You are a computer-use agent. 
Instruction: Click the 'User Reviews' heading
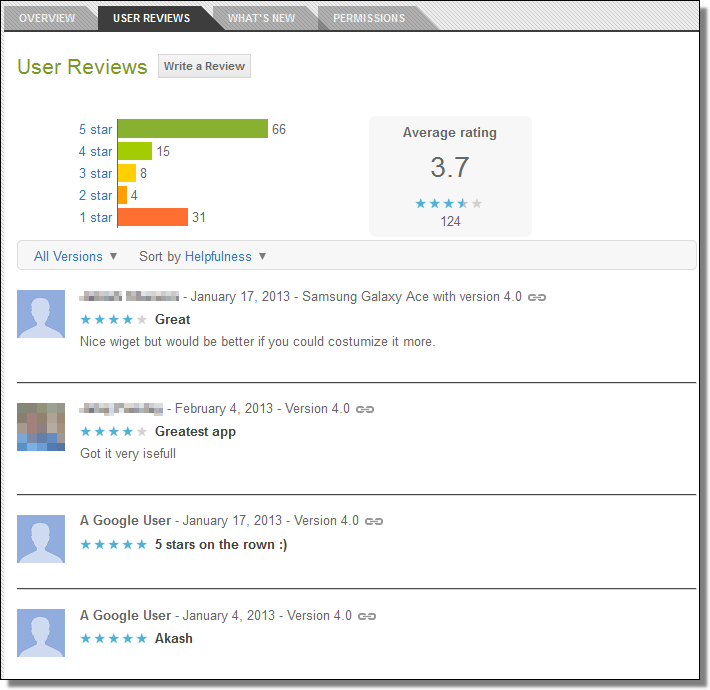click(82, 67)
